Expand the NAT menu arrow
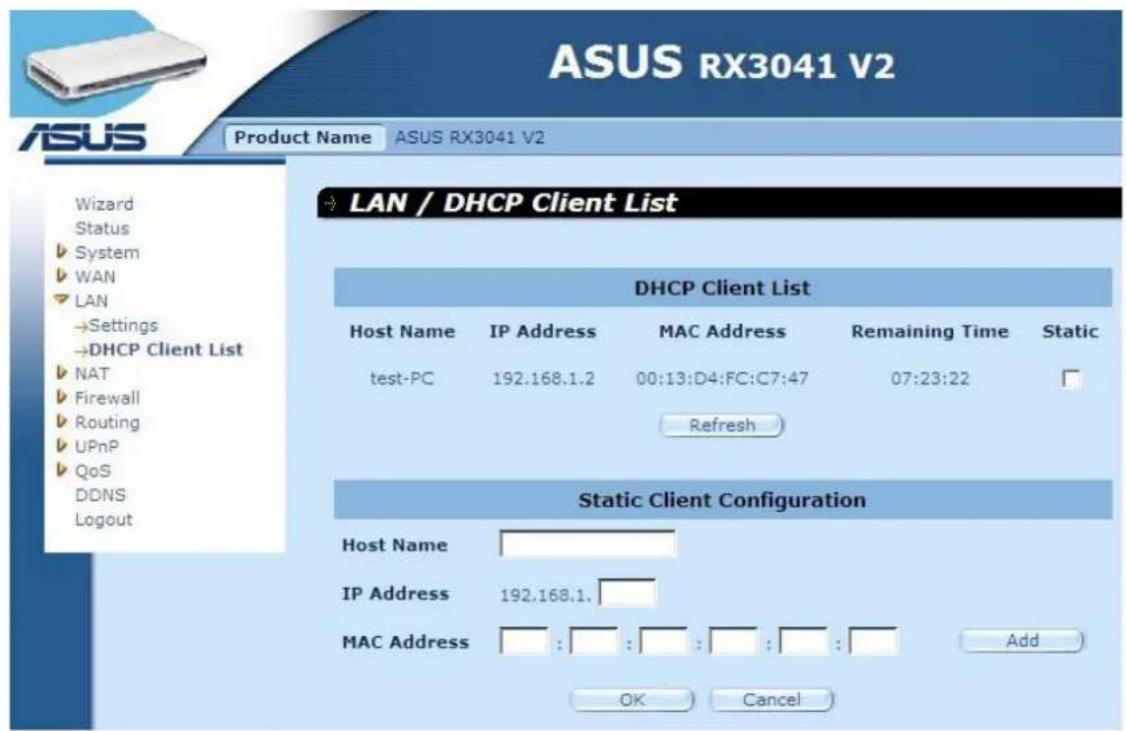1126x731 pixels. [x=62, y=373]
